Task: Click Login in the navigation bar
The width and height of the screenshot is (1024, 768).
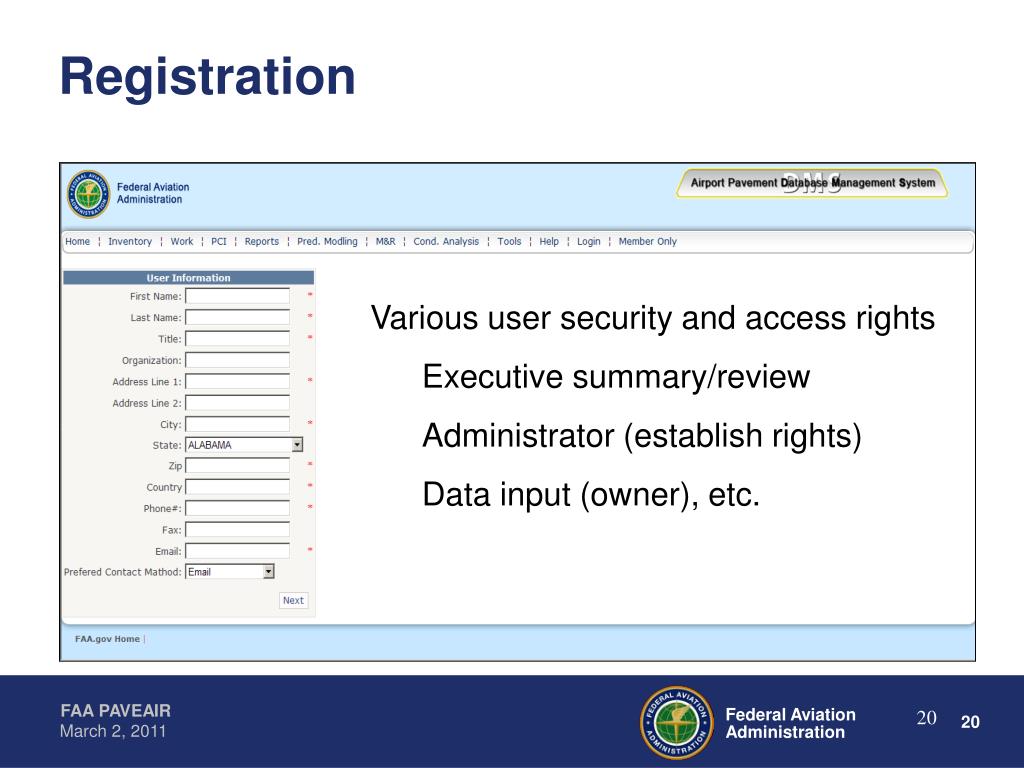Action: coord(588,242)
